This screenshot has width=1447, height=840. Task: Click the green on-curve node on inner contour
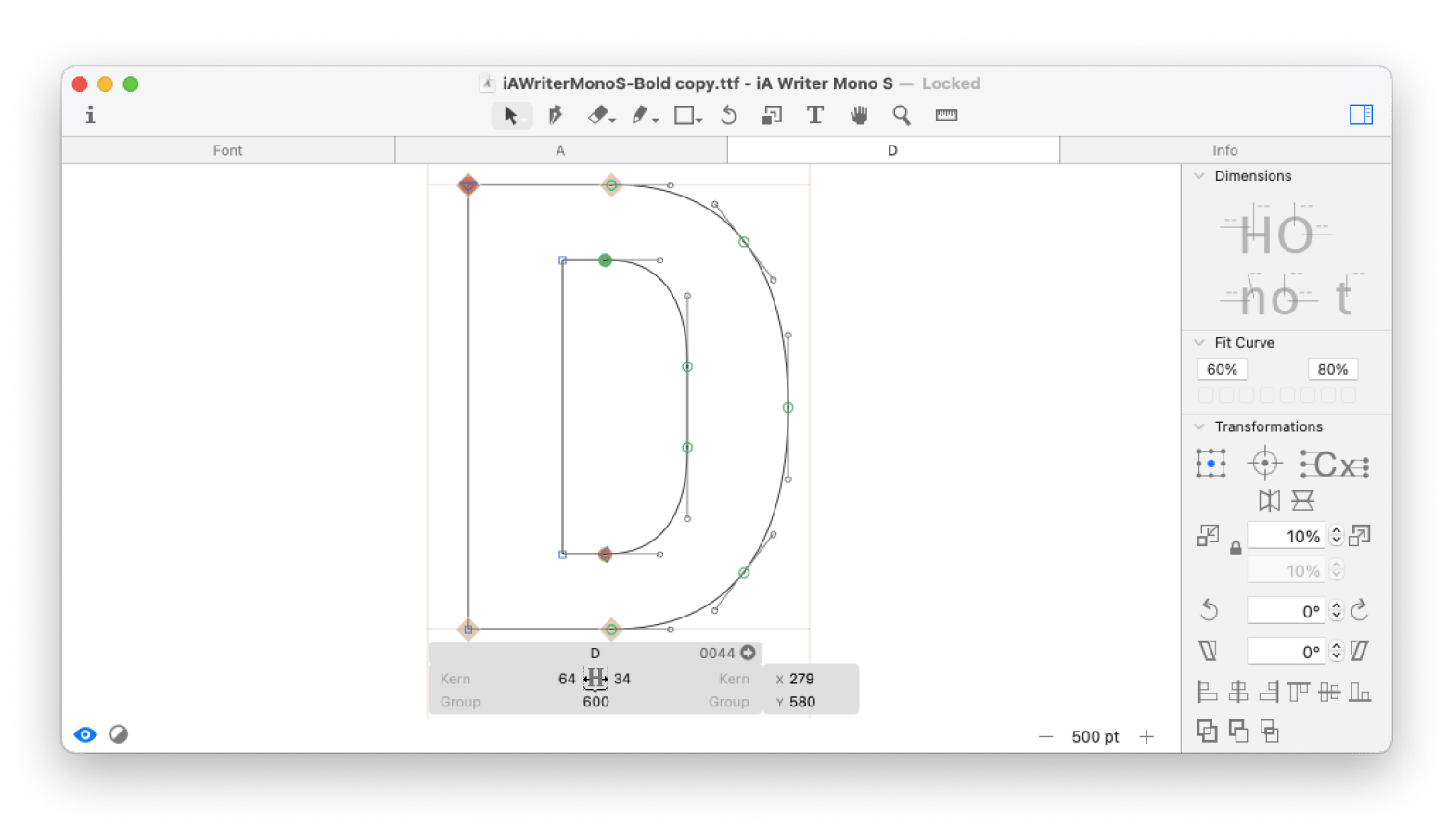605,261
